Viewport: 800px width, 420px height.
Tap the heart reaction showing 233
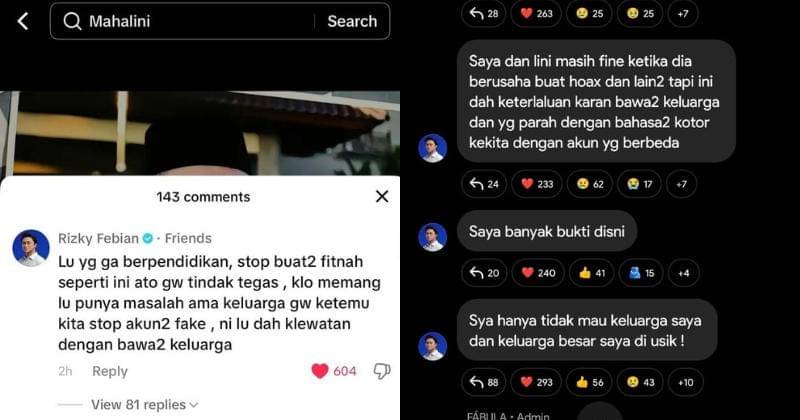pyautogui.click(x=537, y=184)
